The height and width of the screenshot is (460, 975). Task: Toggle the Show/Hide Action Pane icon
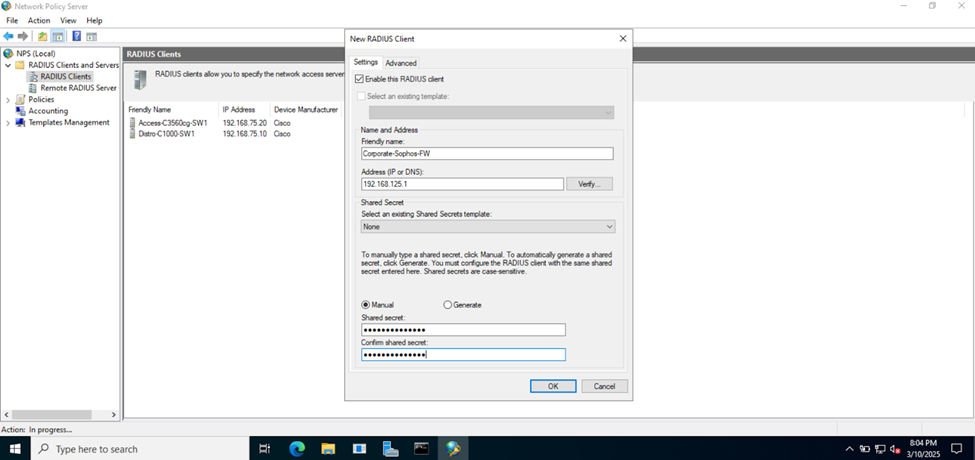pyautogui.click(x=91, y=36)
